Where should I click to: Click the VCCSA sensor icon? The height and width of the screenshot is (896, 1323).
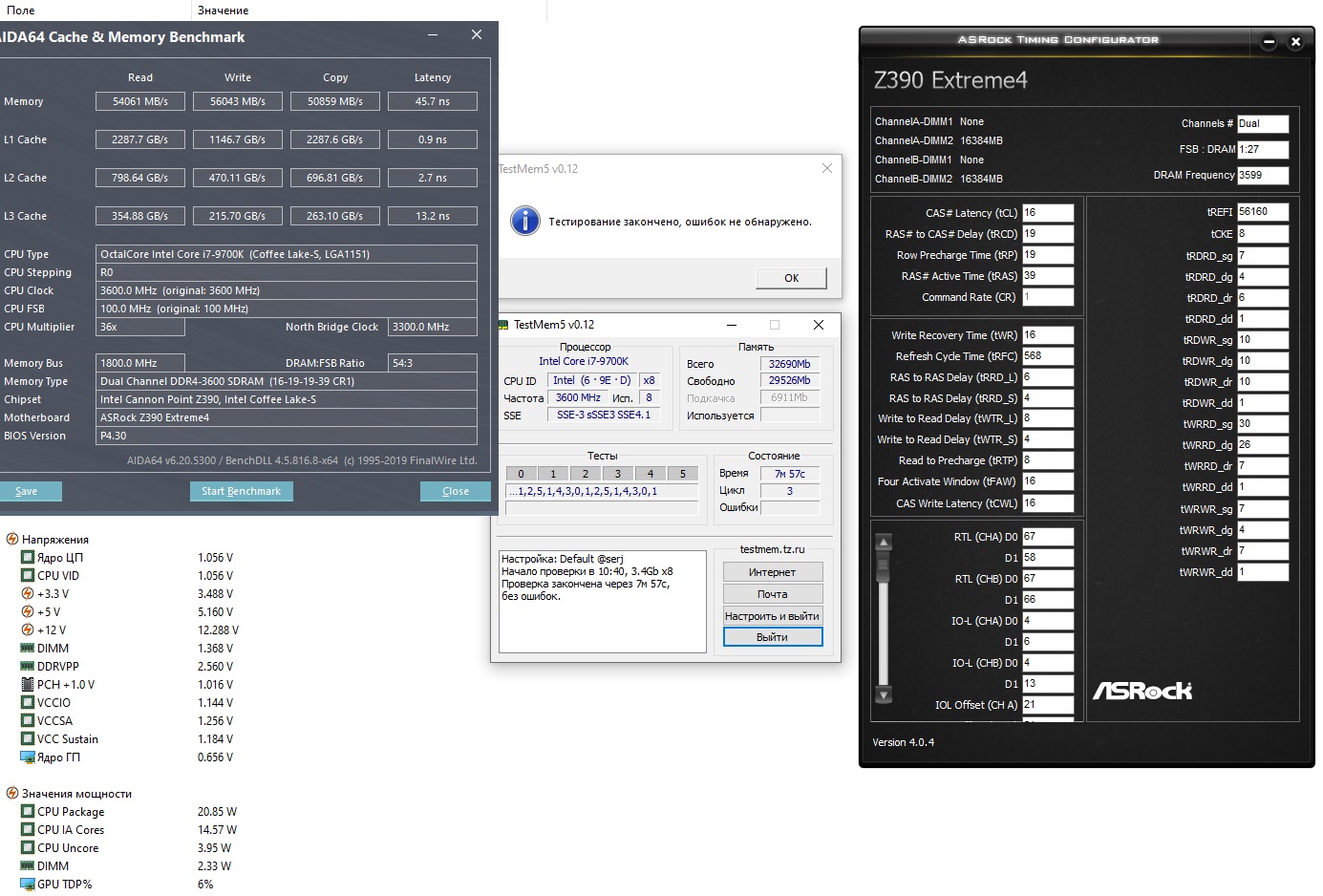click(x=28, y=720)
